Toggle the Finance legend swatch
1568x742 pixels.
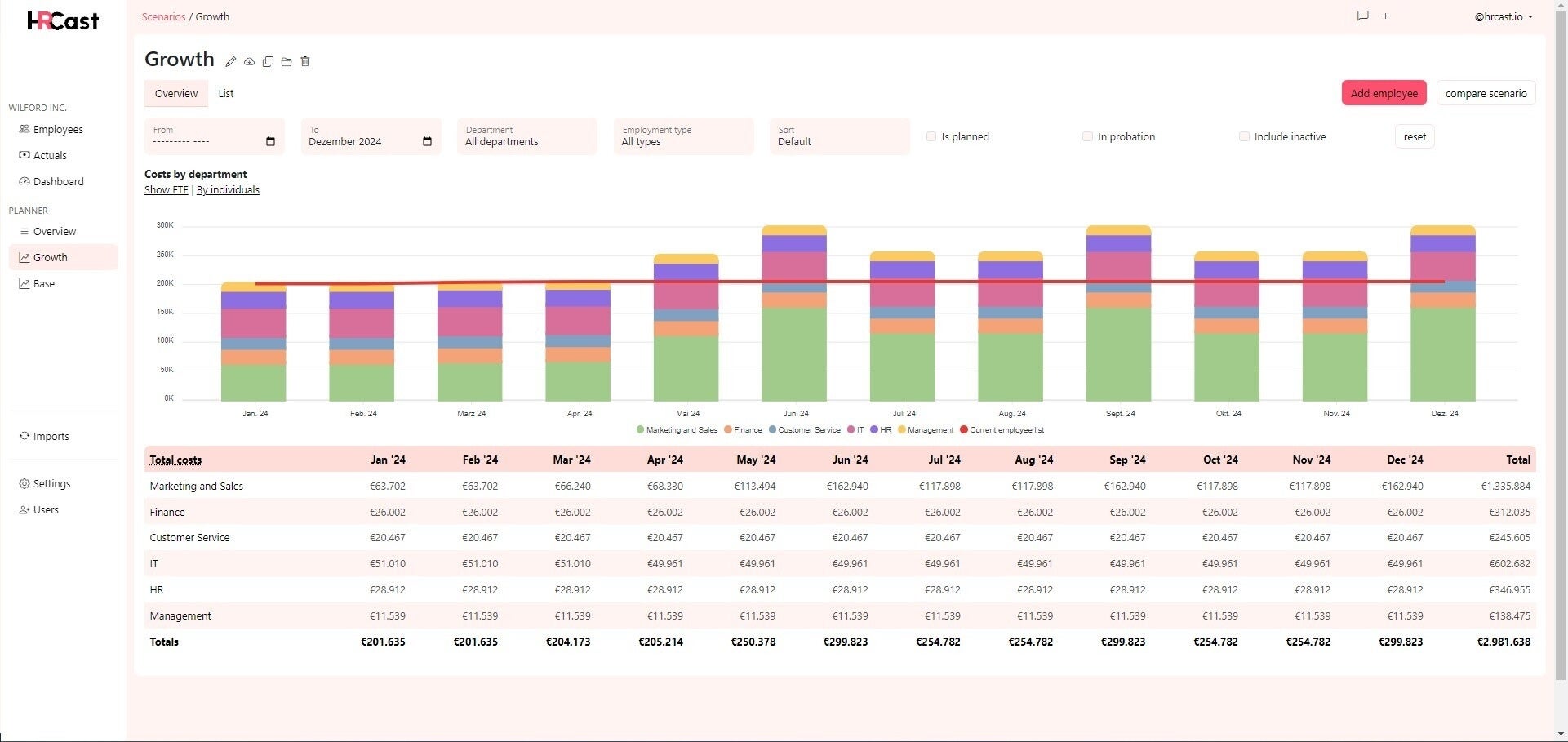click(x=728, y=430)
